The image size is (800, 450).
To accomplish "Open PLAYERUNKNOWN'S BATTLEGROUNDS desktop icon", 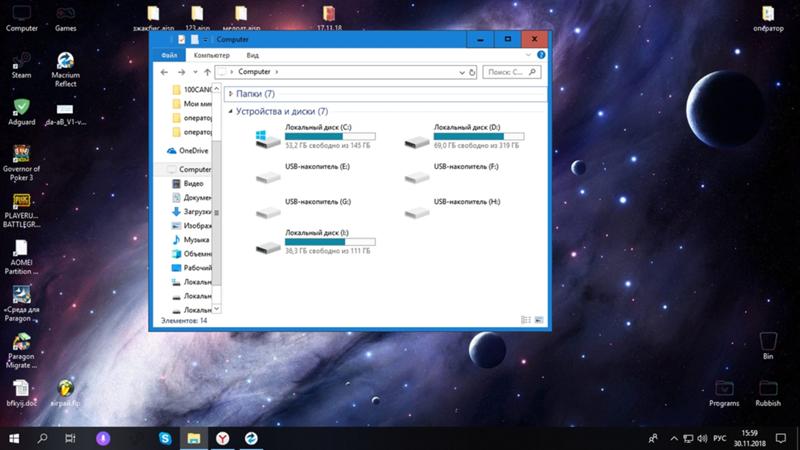I will click(21, 210).
